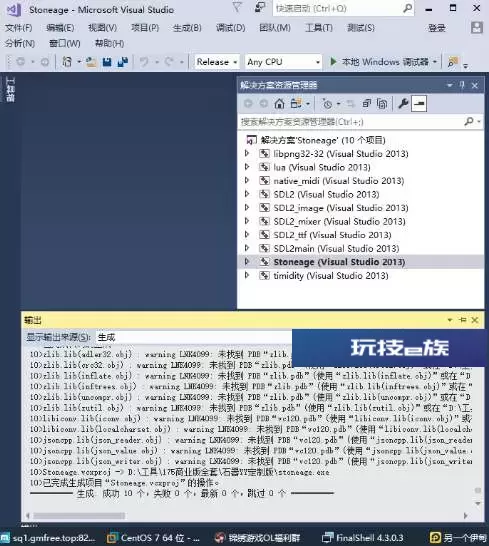Click the Home icon in Solution Explorer
The width and height of the screenshot is (489, 546).
click(x=279, y=103)
